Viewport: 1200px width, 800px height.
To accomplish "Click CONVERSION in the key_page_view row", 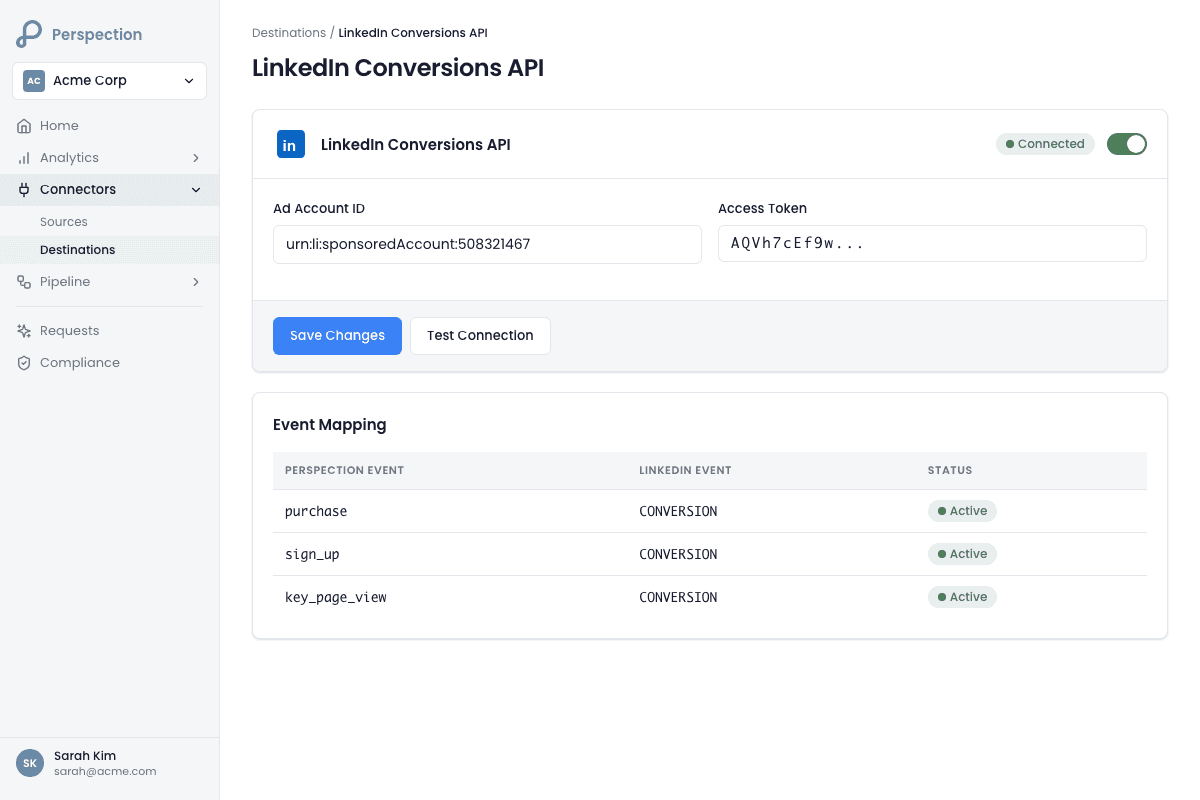I will [678, 597].
